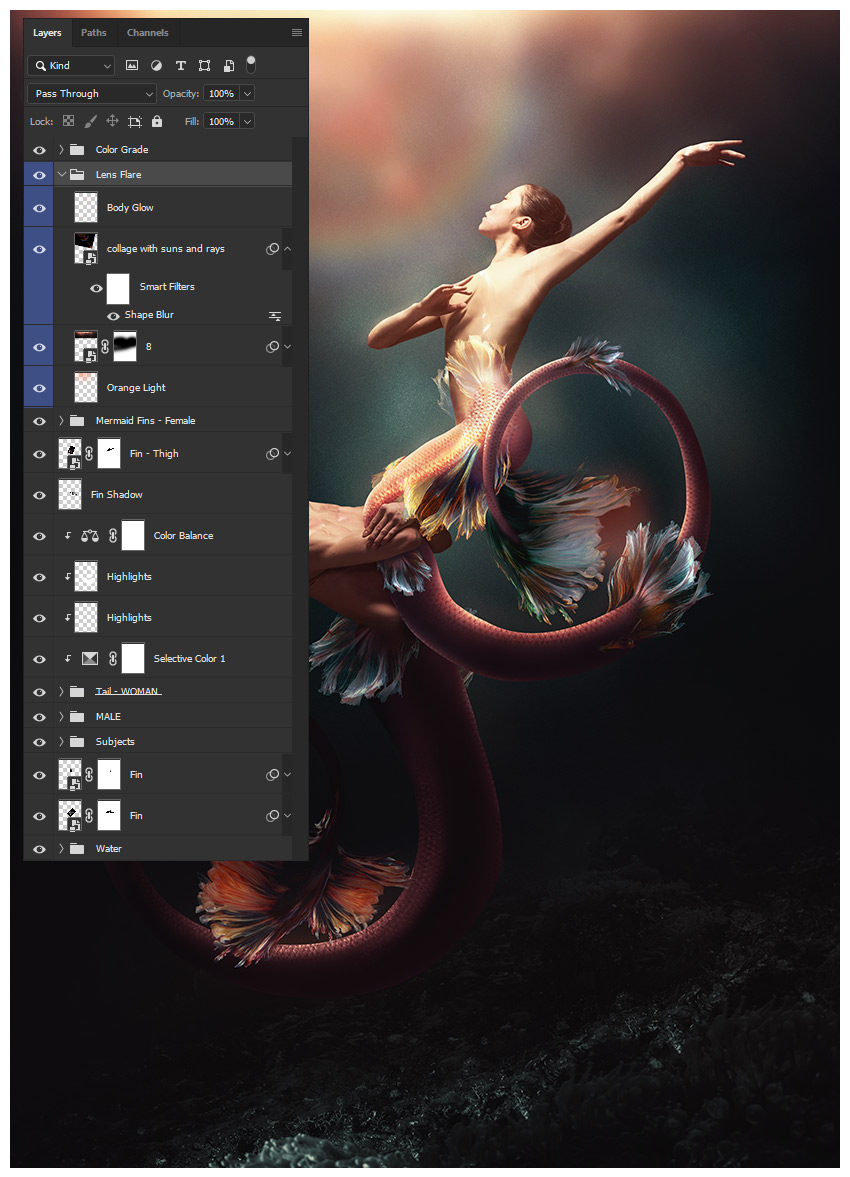Switch to the Channels tab
This screenshot has height=1177, width=850.
[x=147, y=32]
